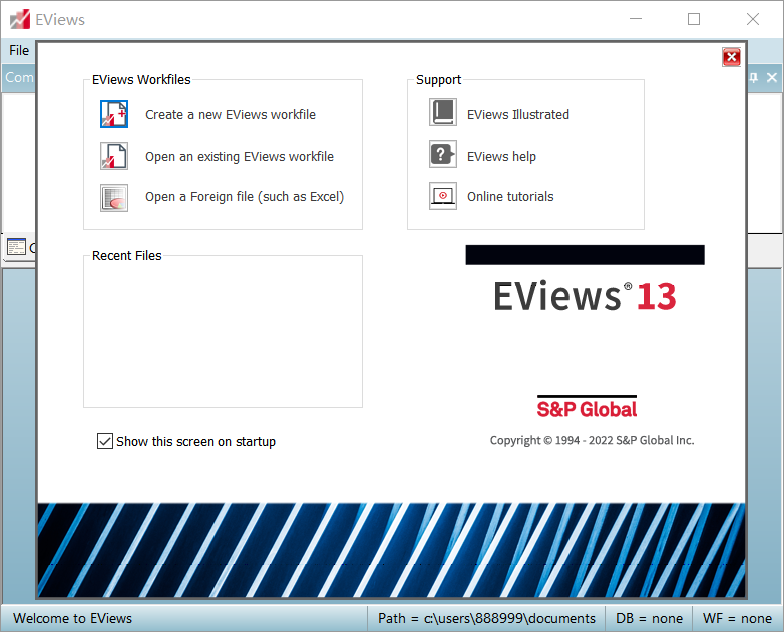Click Open an existing EViews workfile

239,156
